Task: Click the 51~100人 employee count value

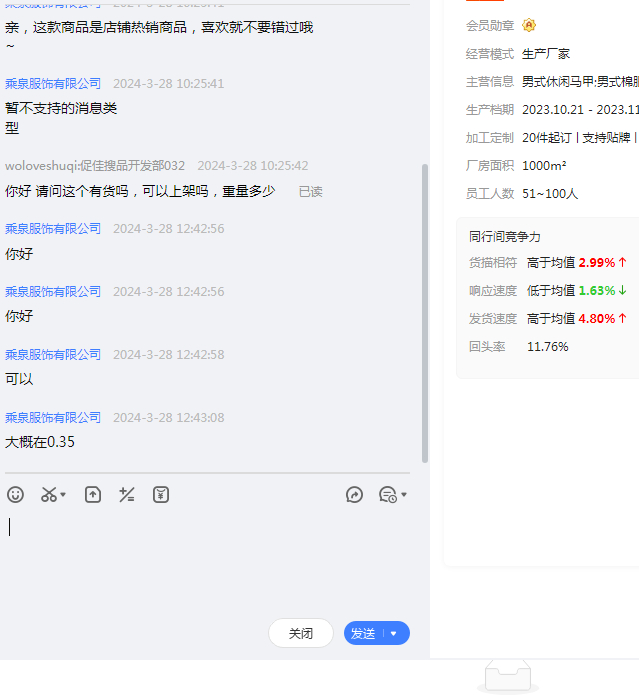Action: (x=550, y=194)
